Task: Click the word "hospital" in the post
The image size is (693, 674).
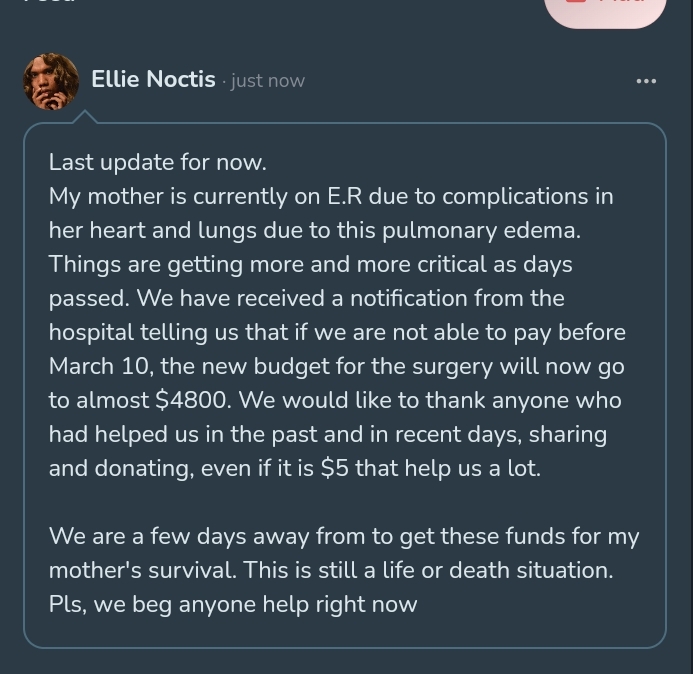Action: pyautogui.click(x=92, y=332)
